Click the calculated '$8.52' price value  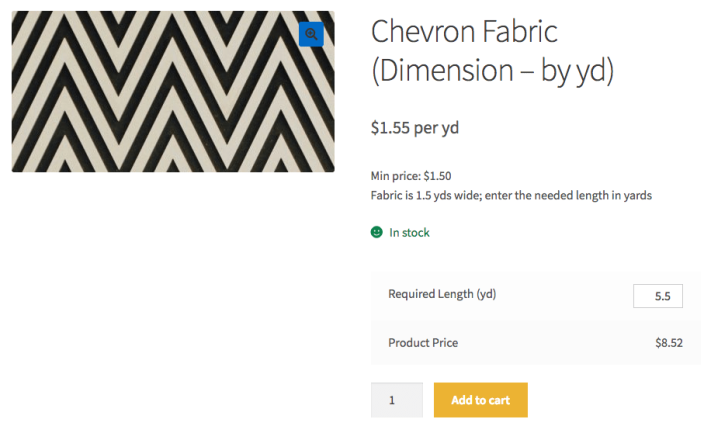tap(668, 343)
